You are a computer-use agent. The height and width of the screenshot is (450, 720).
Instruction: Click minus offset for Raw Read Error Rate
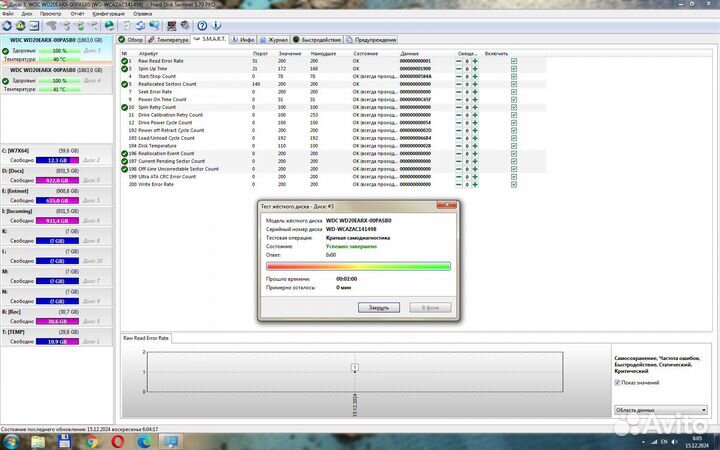(459, 61)
